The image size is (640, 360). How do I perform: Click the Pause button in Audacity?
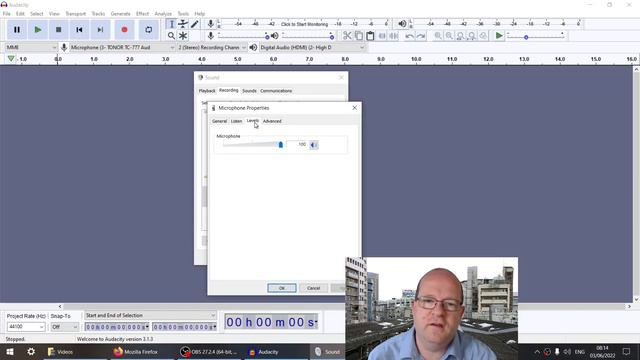pyautogui.click(x=17, y=30)
